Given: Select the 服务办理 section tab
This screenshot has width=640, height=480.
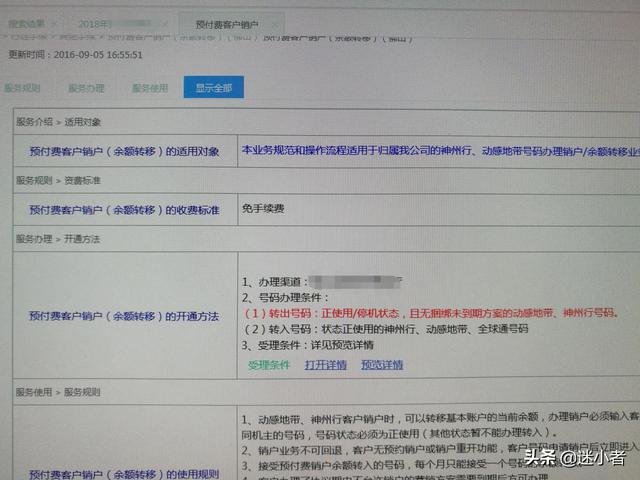Looking at the screenshot, I should [x=86, y=88].
